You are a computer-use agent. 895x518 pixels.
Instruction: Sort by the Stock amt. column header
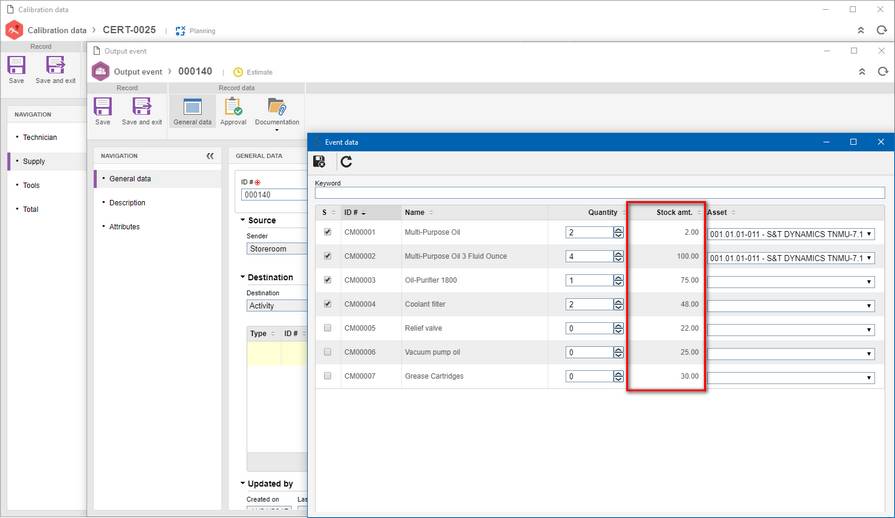666,212
